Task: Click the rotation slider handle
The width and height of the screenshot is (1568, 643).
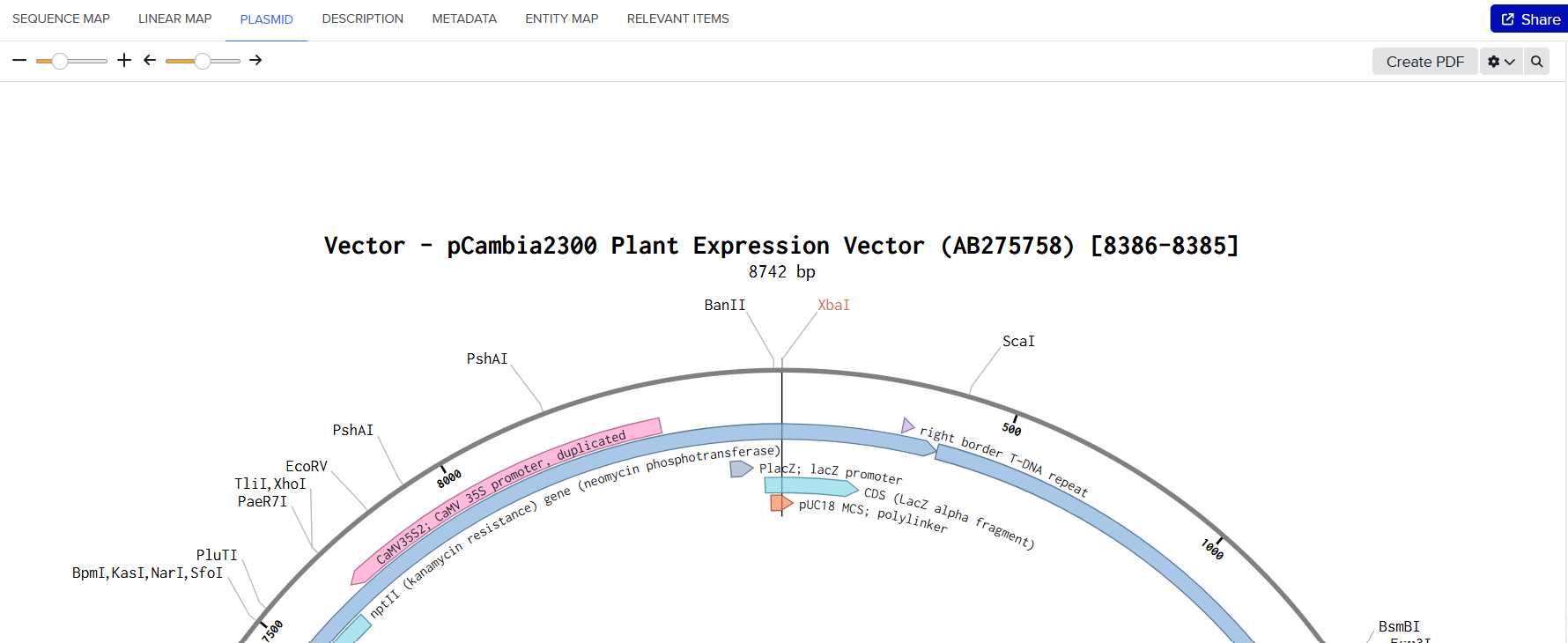Action: click(x=203, y=61)
